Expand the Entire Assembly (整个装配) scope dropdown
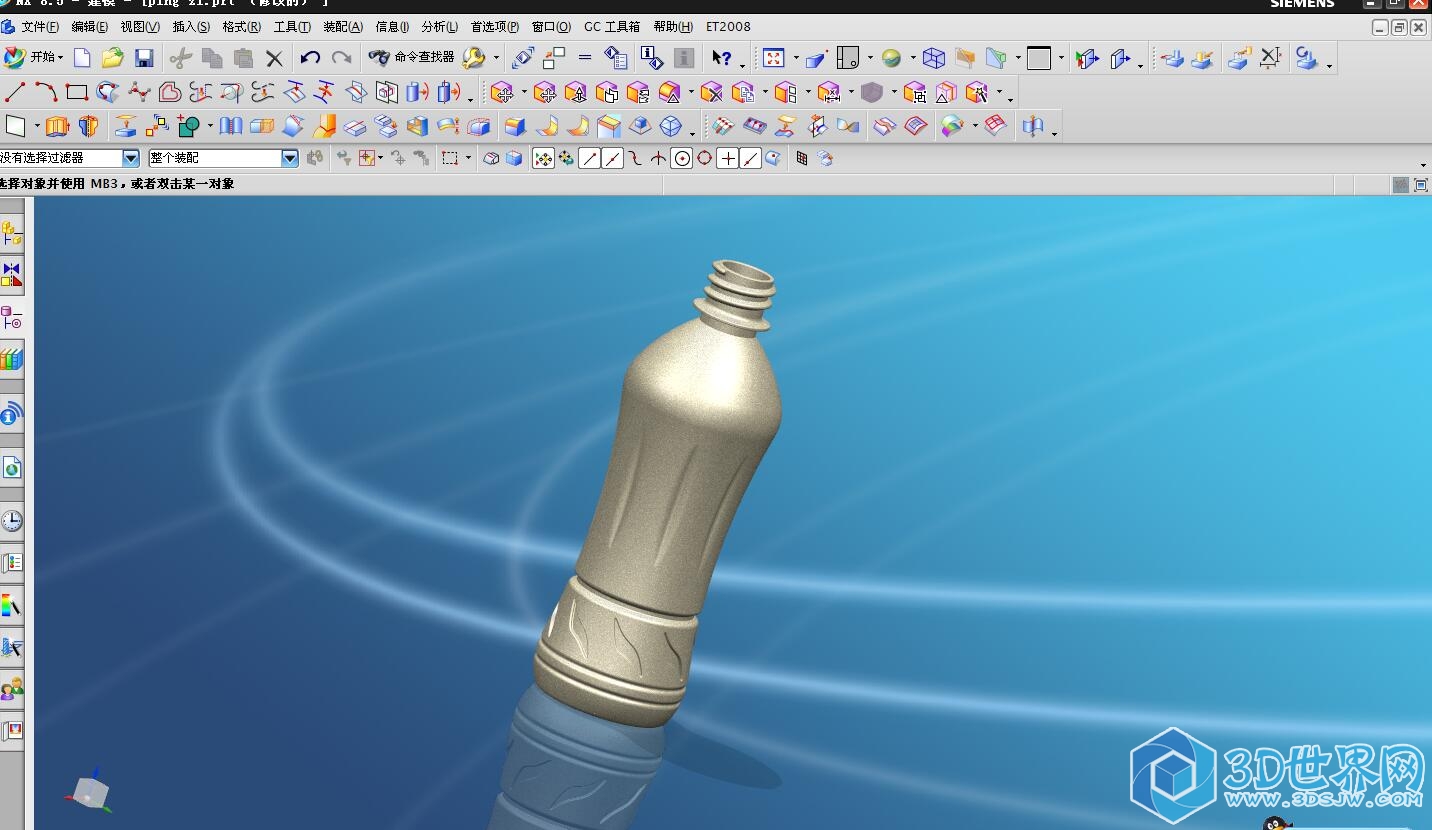 pyautogui.click(x=290, y=158)
